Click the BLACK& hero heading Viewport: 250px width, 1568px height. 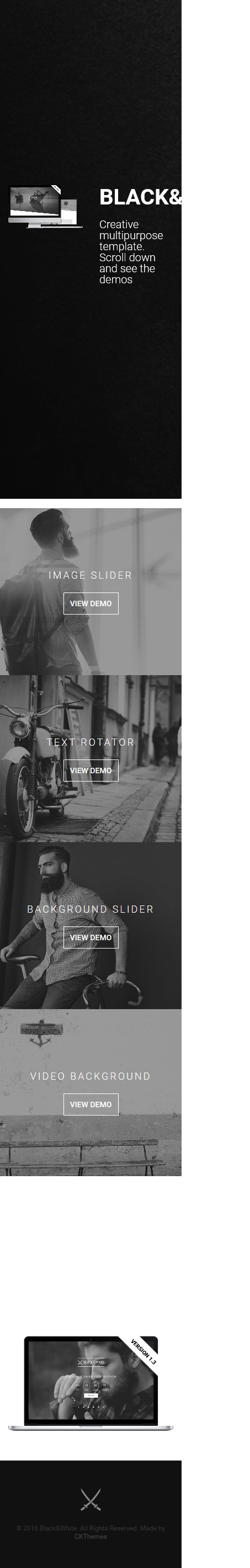point(140,197)
